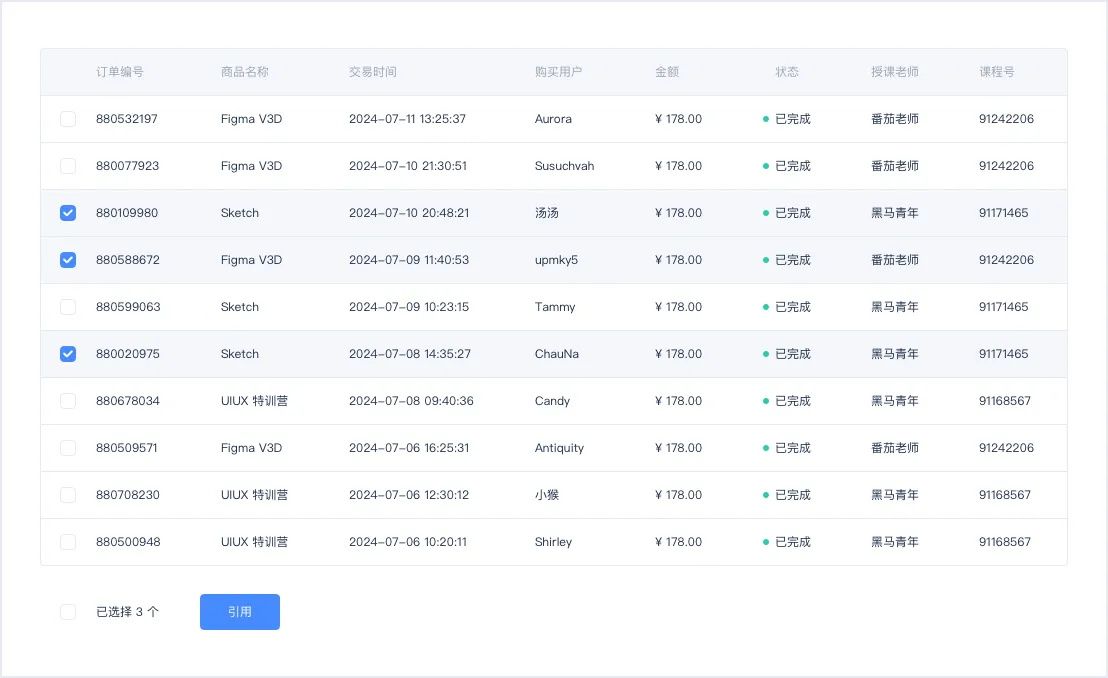Click order number 880588672
The width and height of the screenshot is (1108, 678).
(x=127, y=260)
